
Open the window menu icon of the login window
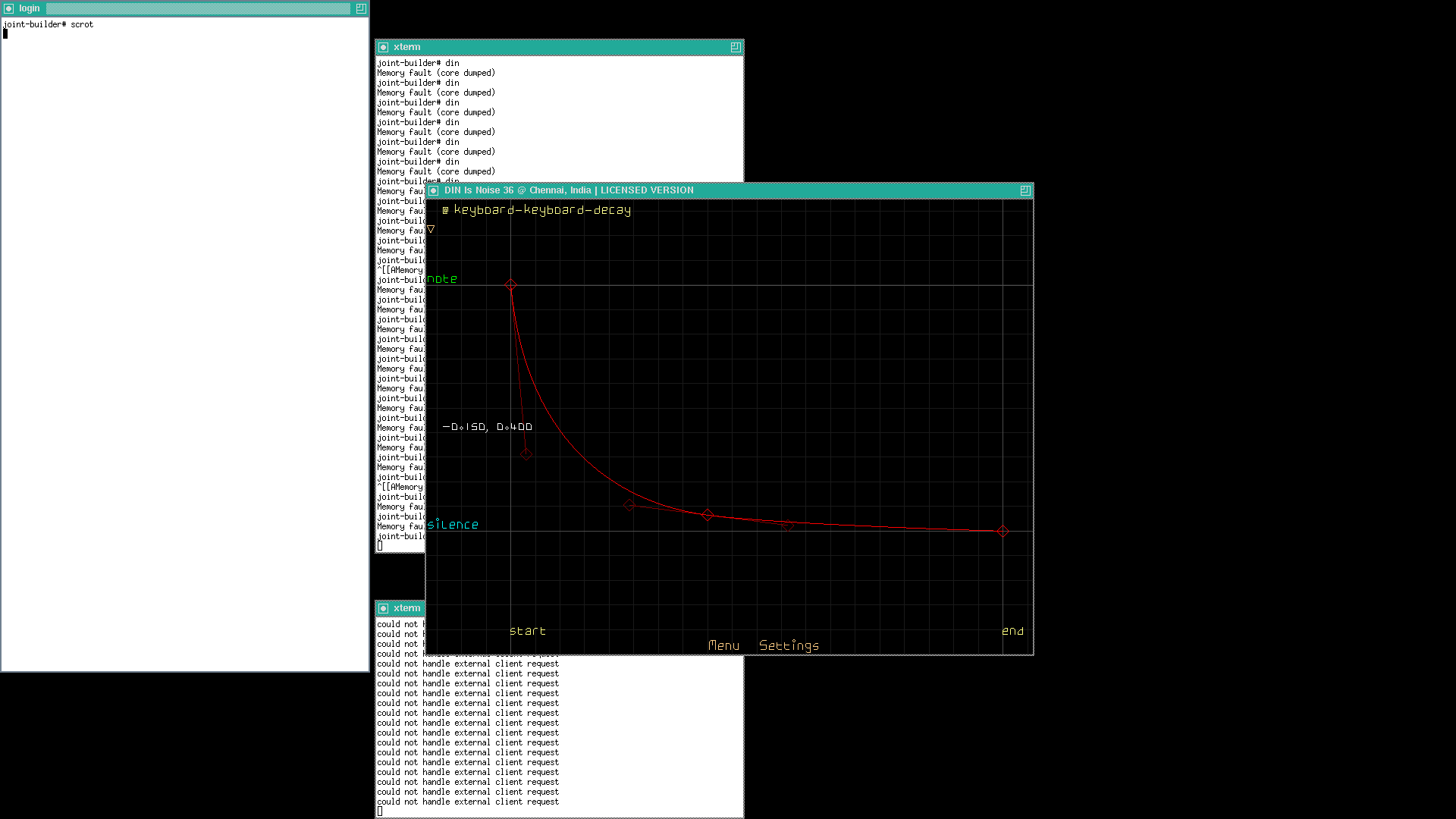click(x=9, y=8)
